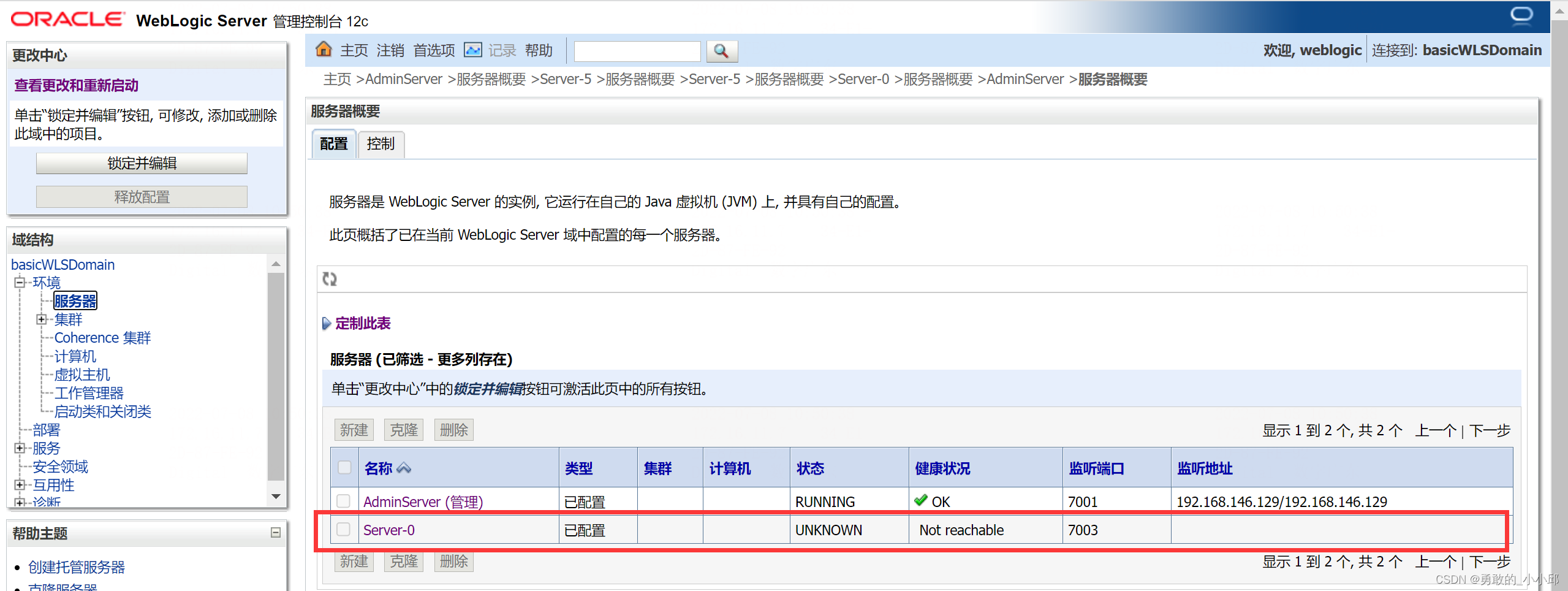Click the domain tree scrollbar thumb
The height and width of the screenshot is (591, 1568).
[276, 376]
